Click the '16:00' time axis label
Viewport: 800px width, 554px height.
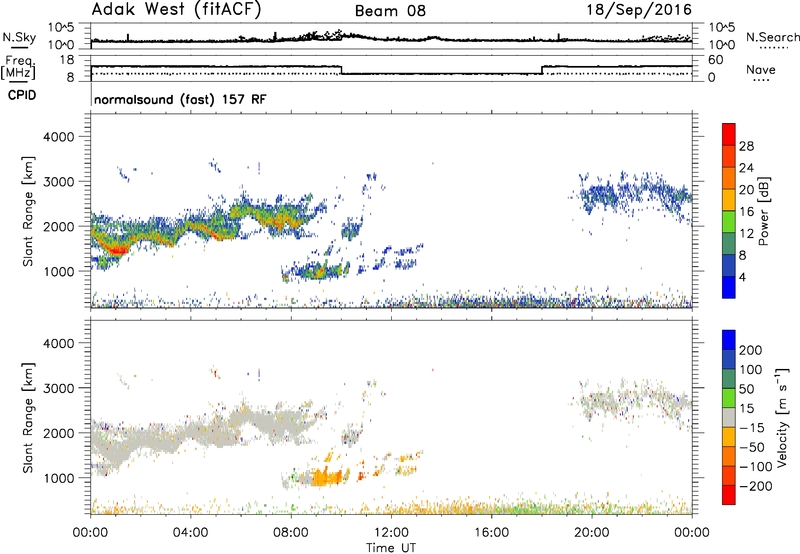coord(491,533)
